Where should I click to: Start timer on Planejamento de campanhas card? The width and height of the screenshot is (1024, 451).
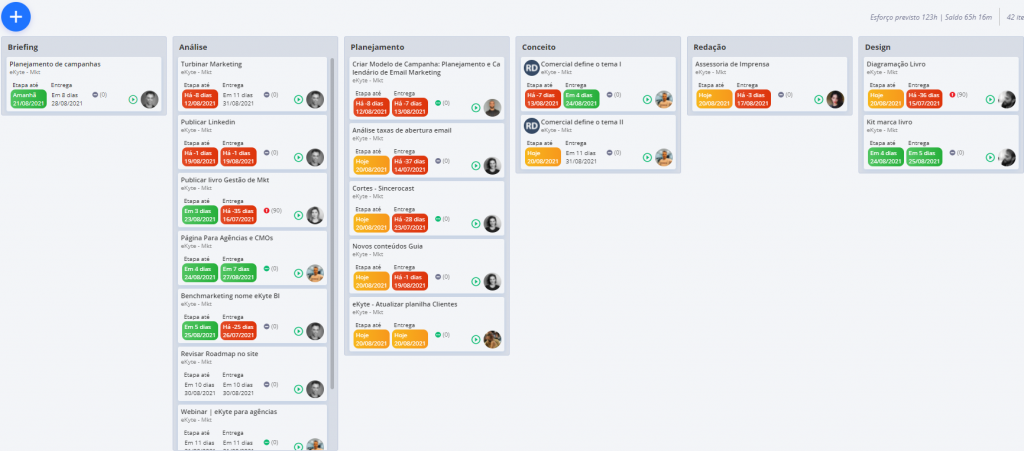[x=133, y=100]
